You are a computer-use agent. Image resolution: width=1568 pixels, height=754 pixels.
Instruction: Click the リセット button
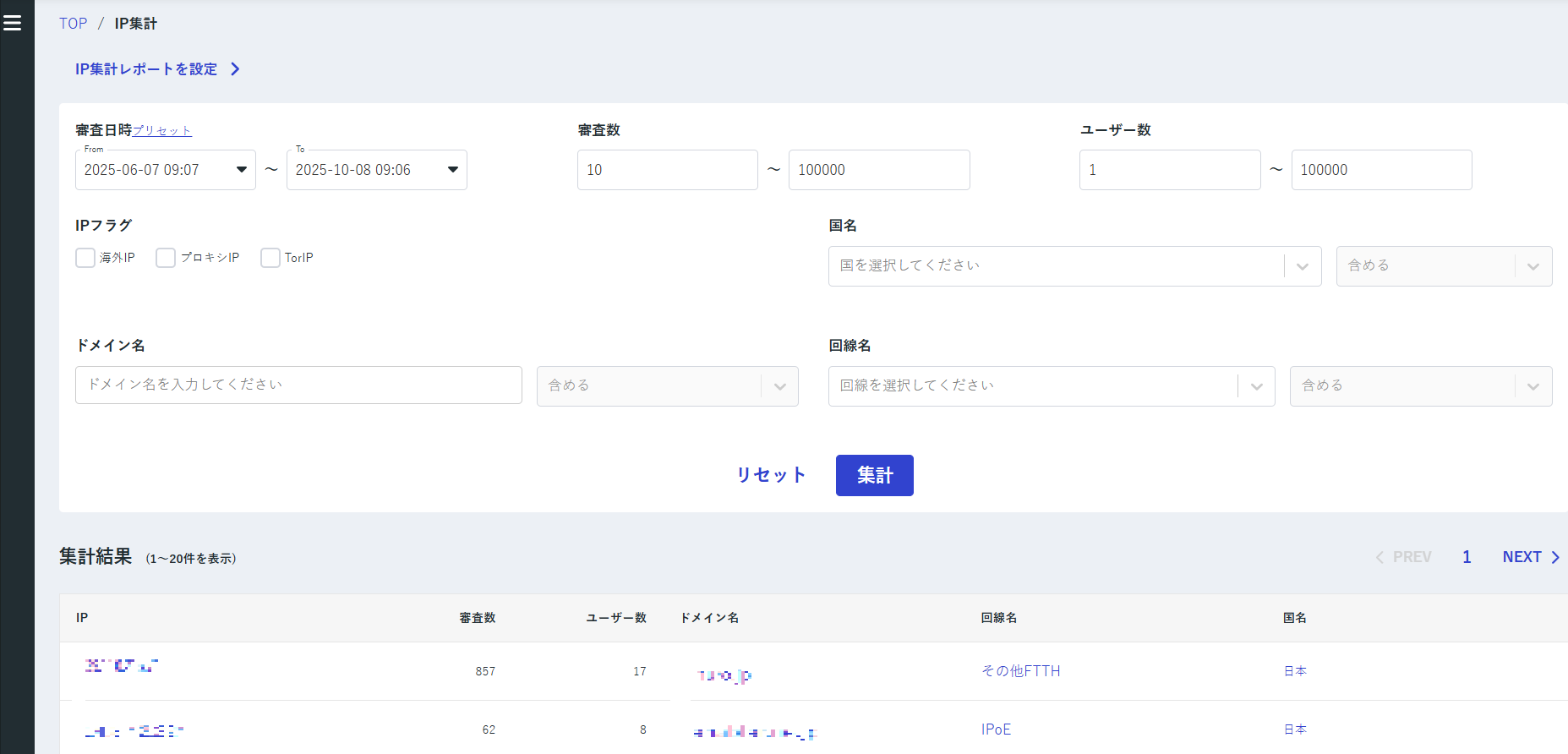pyautogui.click(x=771, y=475)
